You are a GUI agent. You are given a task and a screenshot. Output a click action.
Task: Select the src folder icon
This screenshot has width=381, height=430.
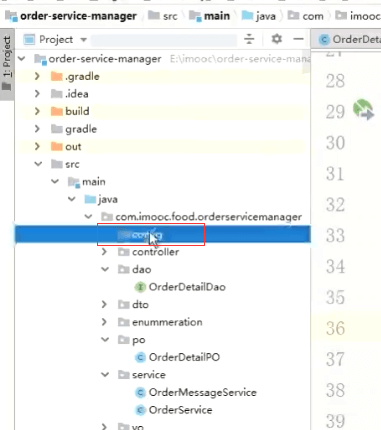tap(57, 164)
